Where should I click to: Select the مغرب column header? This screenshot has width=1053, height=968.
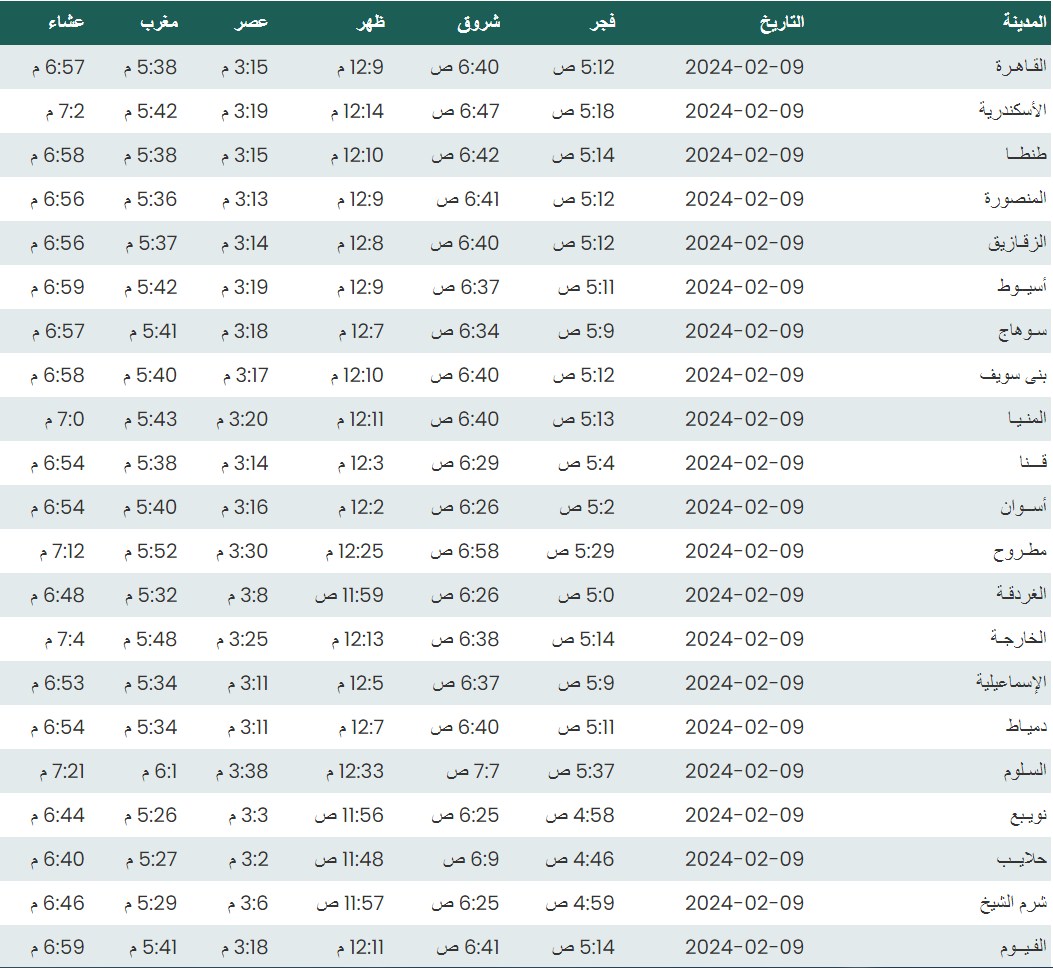coord(158,22)
